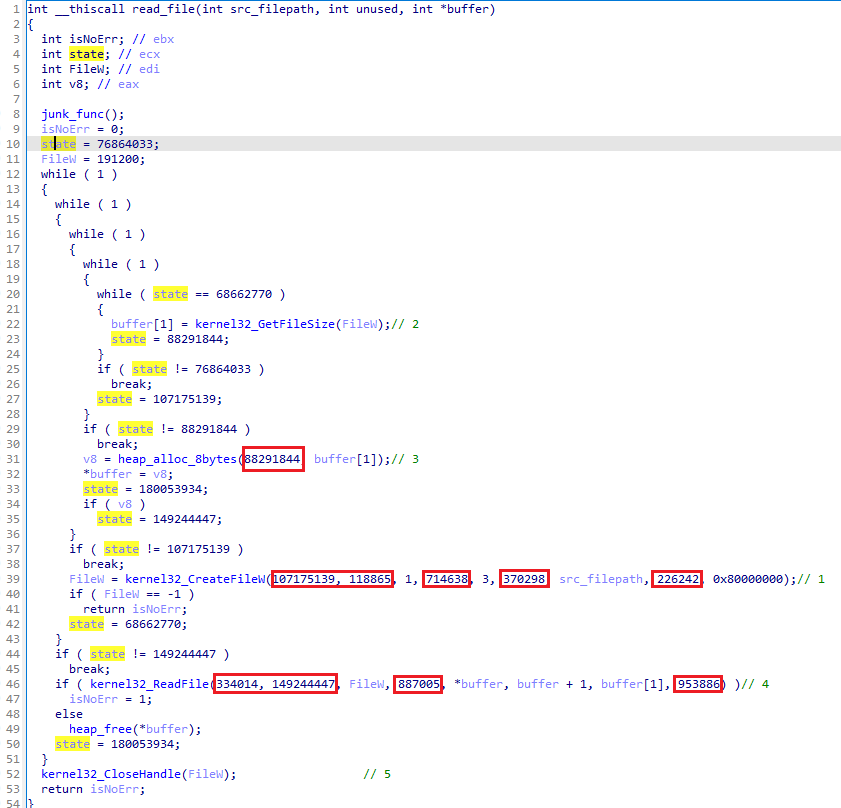Click the kernel32_CreateFileW function call
Image resolution: width=841 pixels, height=808 pixels.
coord(195,579)
